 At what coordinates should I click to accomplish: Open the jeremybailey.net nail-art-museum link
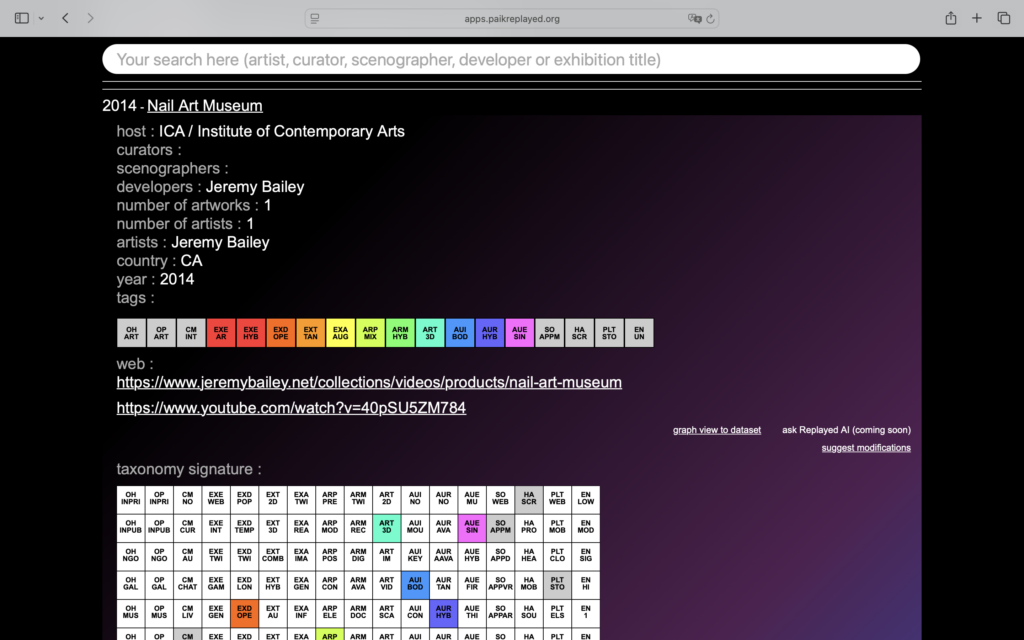[x=369, y=383]
